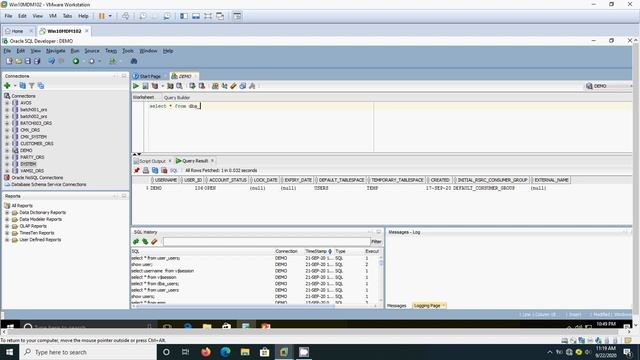Expand the OLAP Reports folder

click(7, 226)
